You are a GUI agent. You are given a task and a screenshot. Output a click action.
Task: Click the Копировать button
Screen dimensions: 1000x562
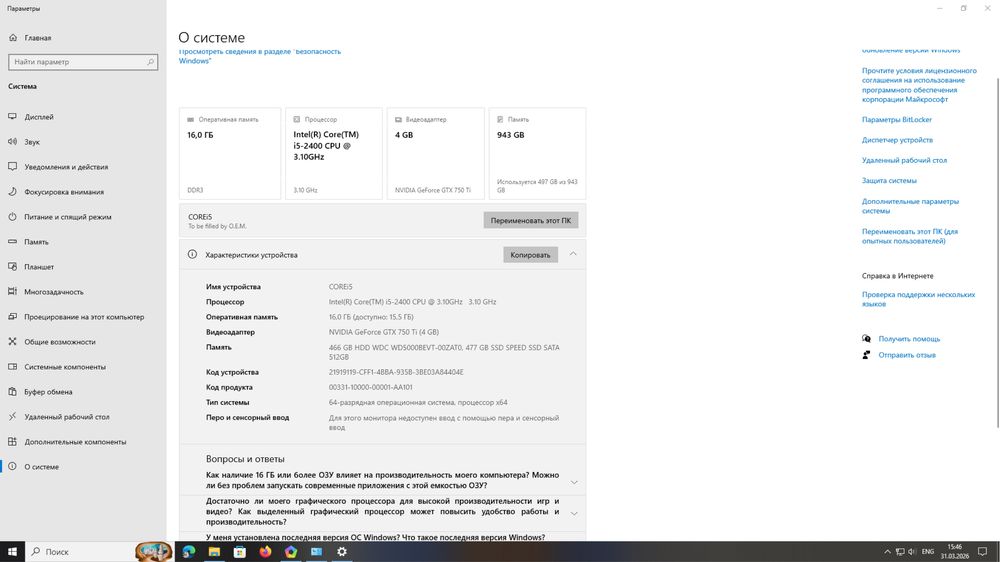[530, 255]
